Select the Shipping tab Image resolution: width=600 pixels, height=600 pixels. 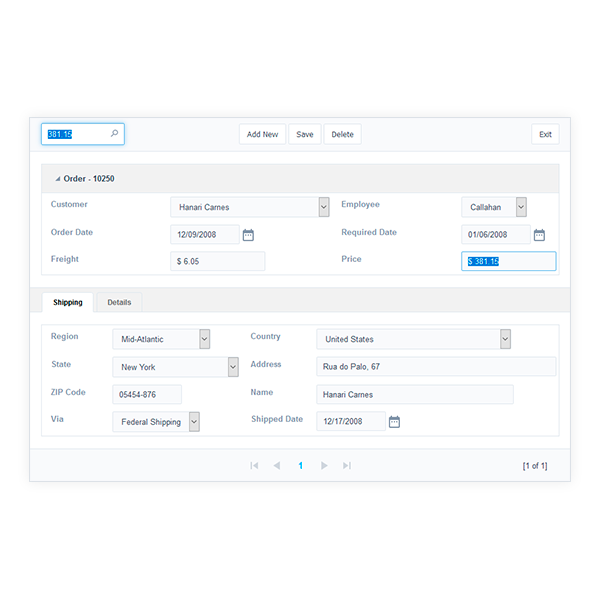tap(68, 302)
